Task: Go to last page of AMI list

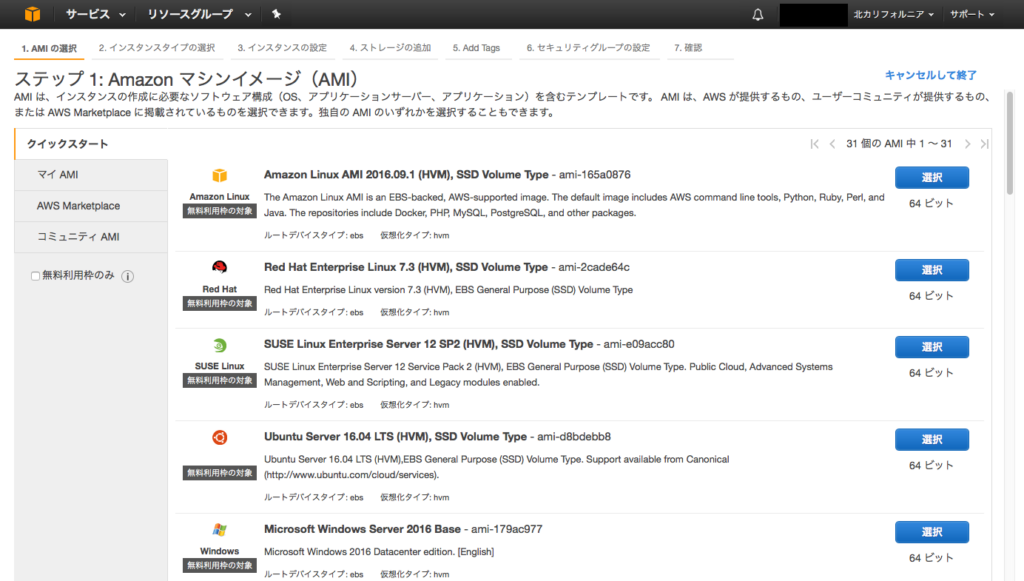Action: click(x=984, y=144)
